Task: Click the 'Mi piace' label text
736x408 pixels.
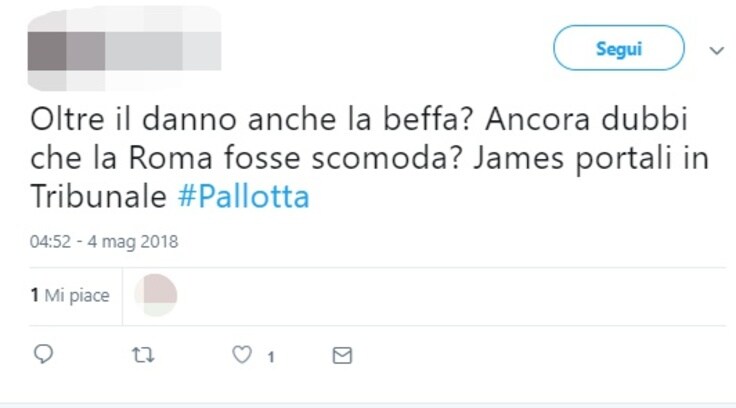Action: tap(77, 295)
